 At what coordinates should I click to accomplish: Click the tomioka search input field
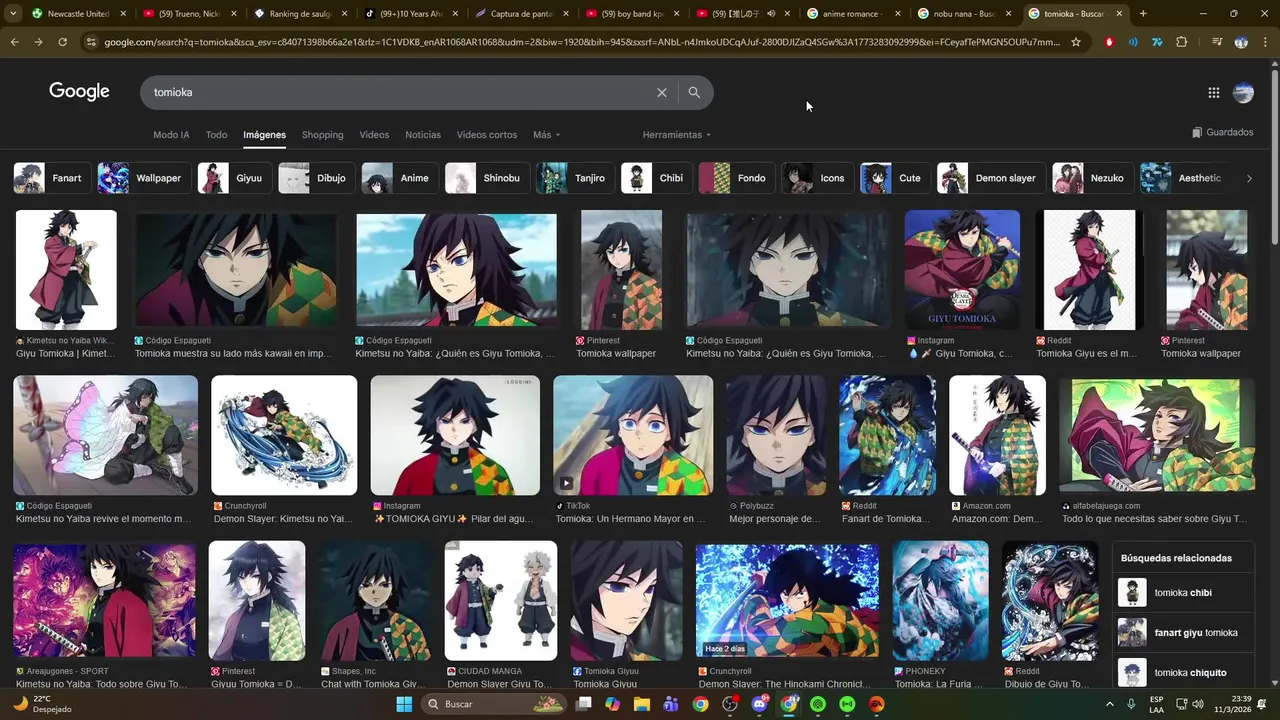tap(400, 92)
